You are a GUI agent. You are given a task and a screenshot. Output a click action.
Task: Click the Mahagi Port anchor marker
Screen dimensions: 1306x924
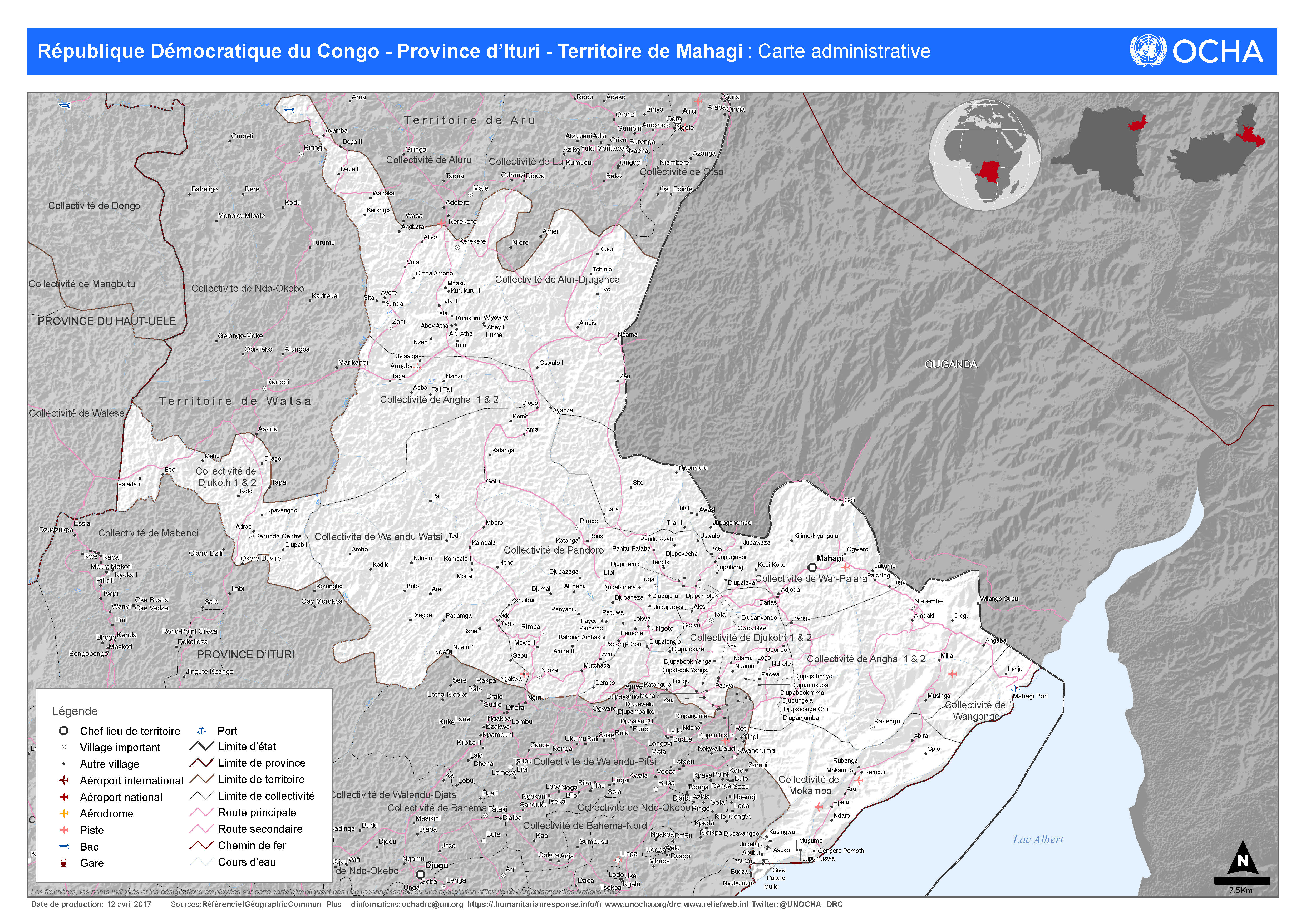(1016, 688)
